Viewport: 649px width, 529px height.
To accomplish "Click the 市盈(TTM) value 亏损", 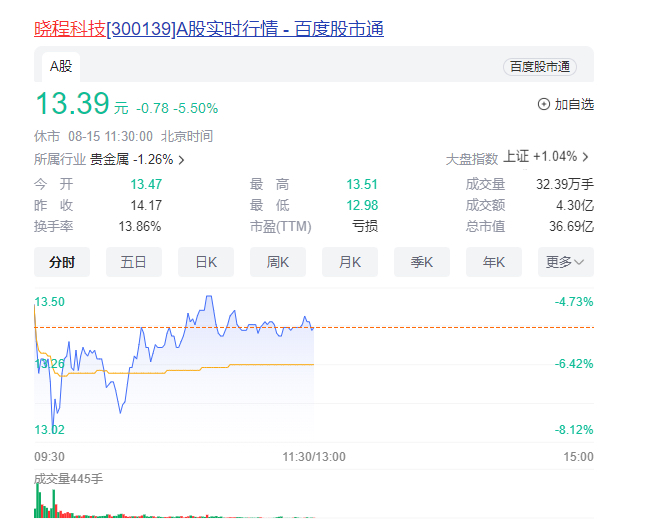I will [x=365, y=226].
